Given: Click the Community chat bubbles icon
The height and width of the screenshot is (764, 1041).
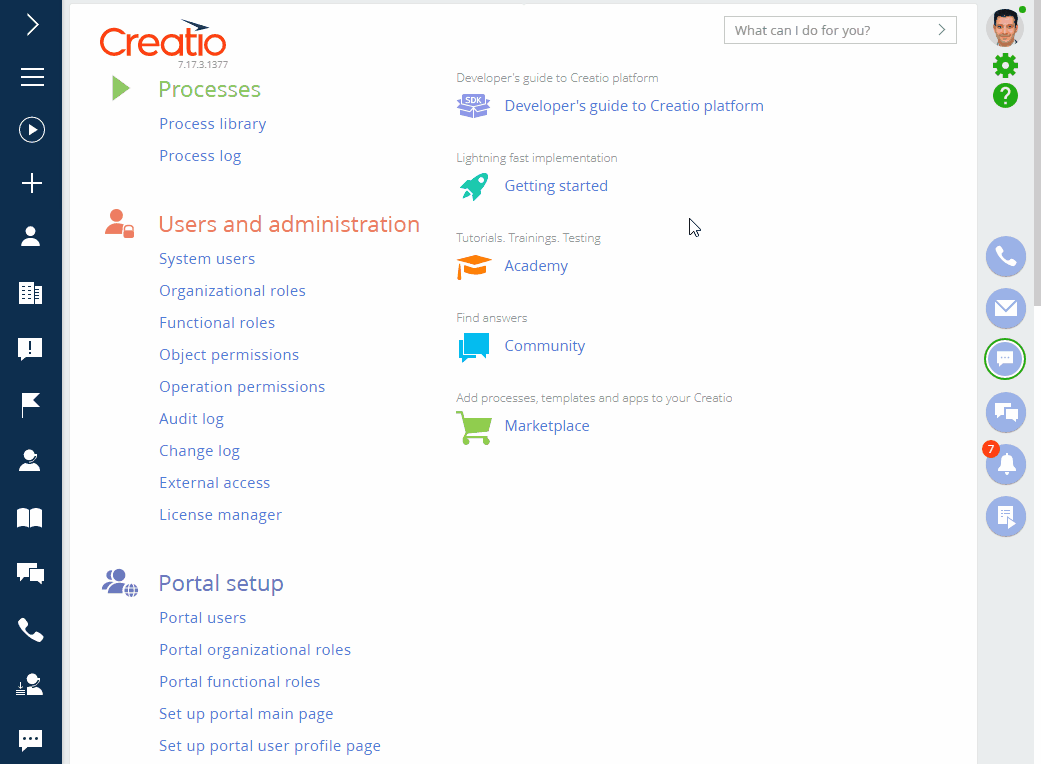Looking at the screenshot, I should [474, 347].
